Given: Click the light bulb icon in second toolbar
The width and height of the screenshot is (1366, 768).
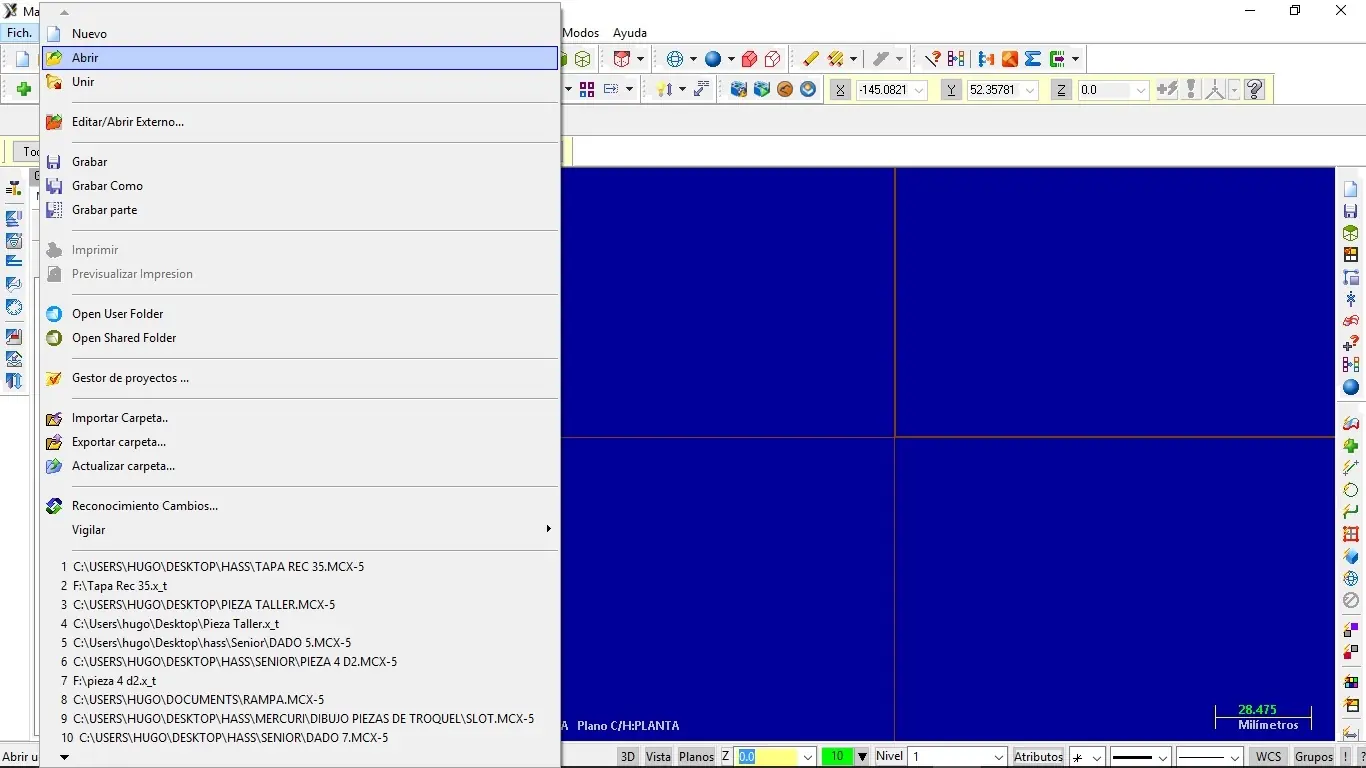Looking at the screenshot, I should tap(663, 89).
